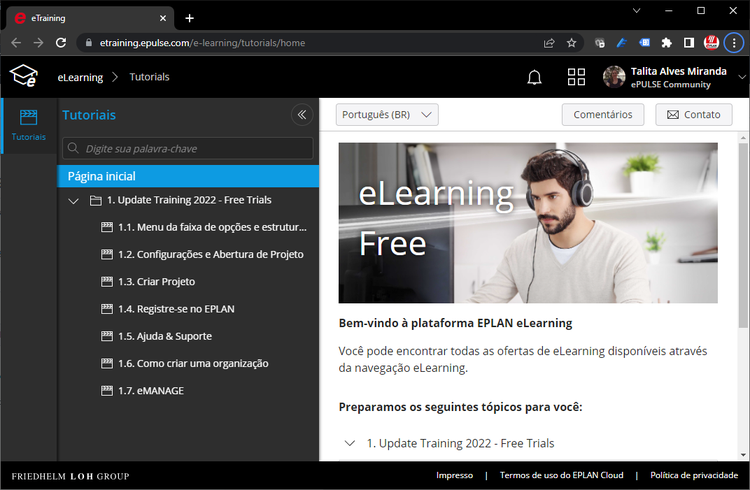Click the Contato button
The height and width of the screenshot is (490, 750).
694,115
